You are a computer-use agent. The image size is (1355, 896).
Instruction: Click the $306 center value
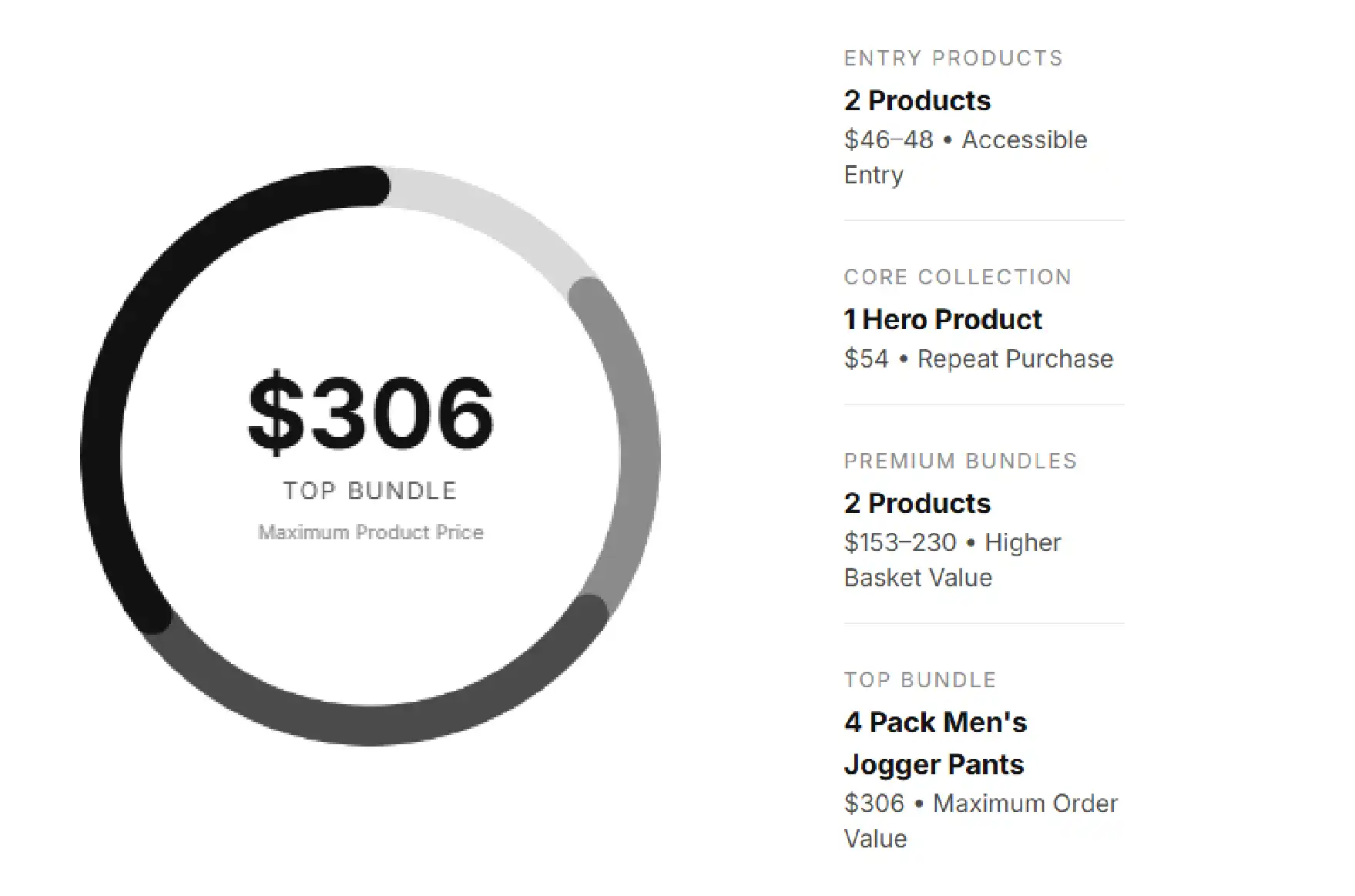point(371,414)
